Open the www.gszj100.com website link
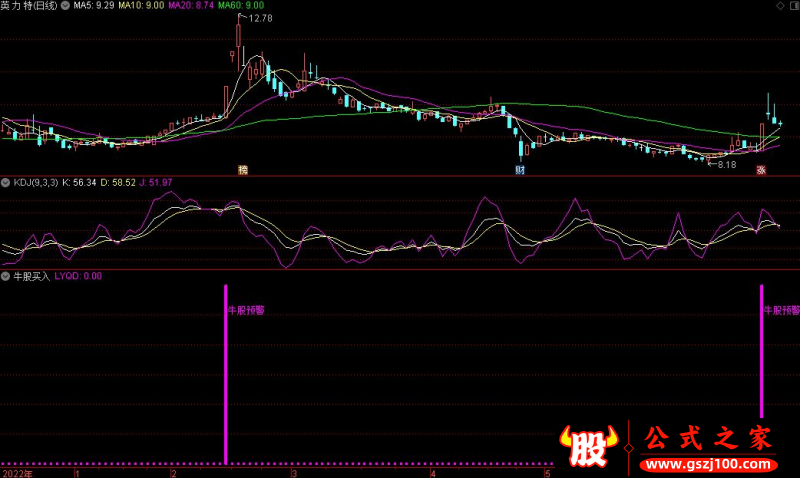Viewport: 800px width, 478px height. (707, 465)
